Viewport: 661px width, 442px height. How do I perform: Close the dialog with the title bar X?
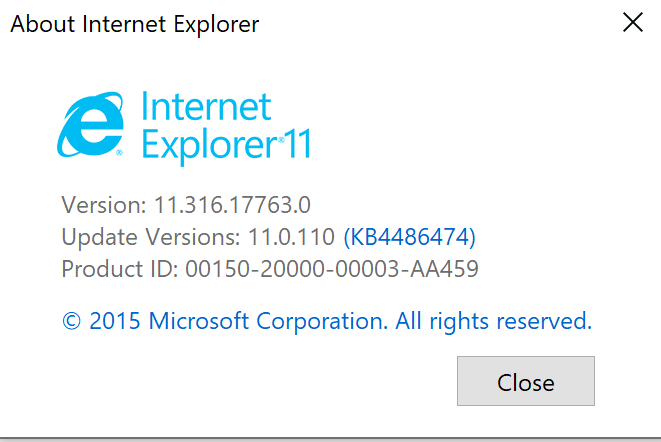point(632,23)
